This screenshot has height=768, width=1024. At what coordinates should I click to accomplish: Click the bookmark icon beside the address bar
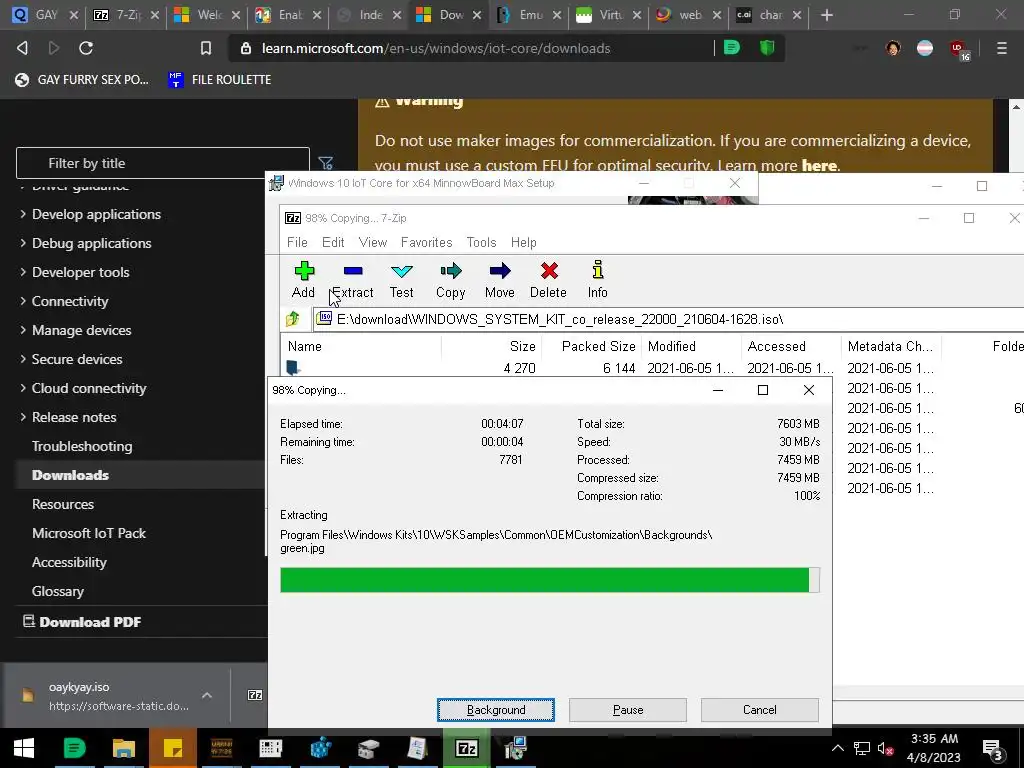point(206,48)
